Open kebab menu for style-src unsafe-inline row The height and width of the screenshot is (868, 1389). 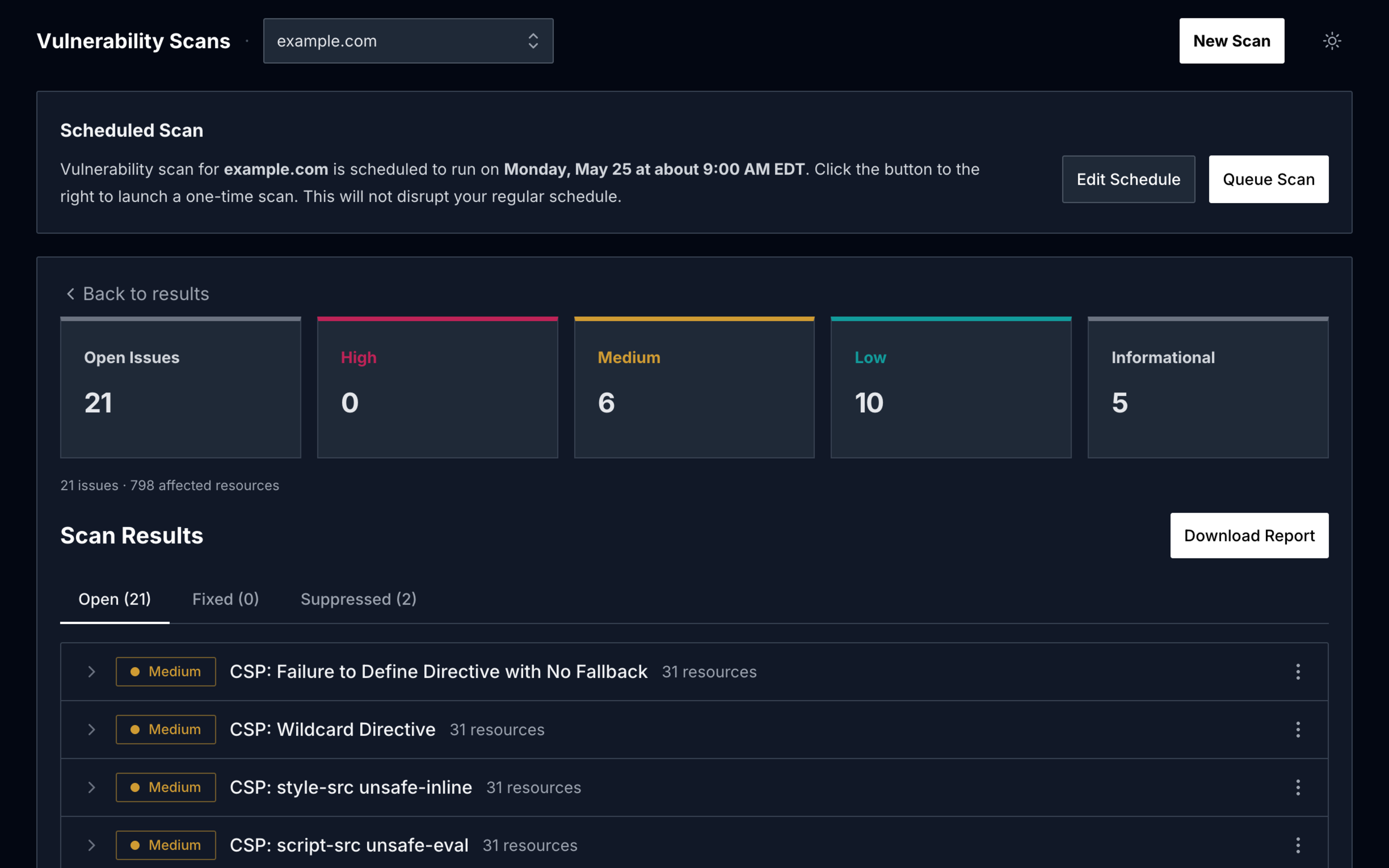1298,787
